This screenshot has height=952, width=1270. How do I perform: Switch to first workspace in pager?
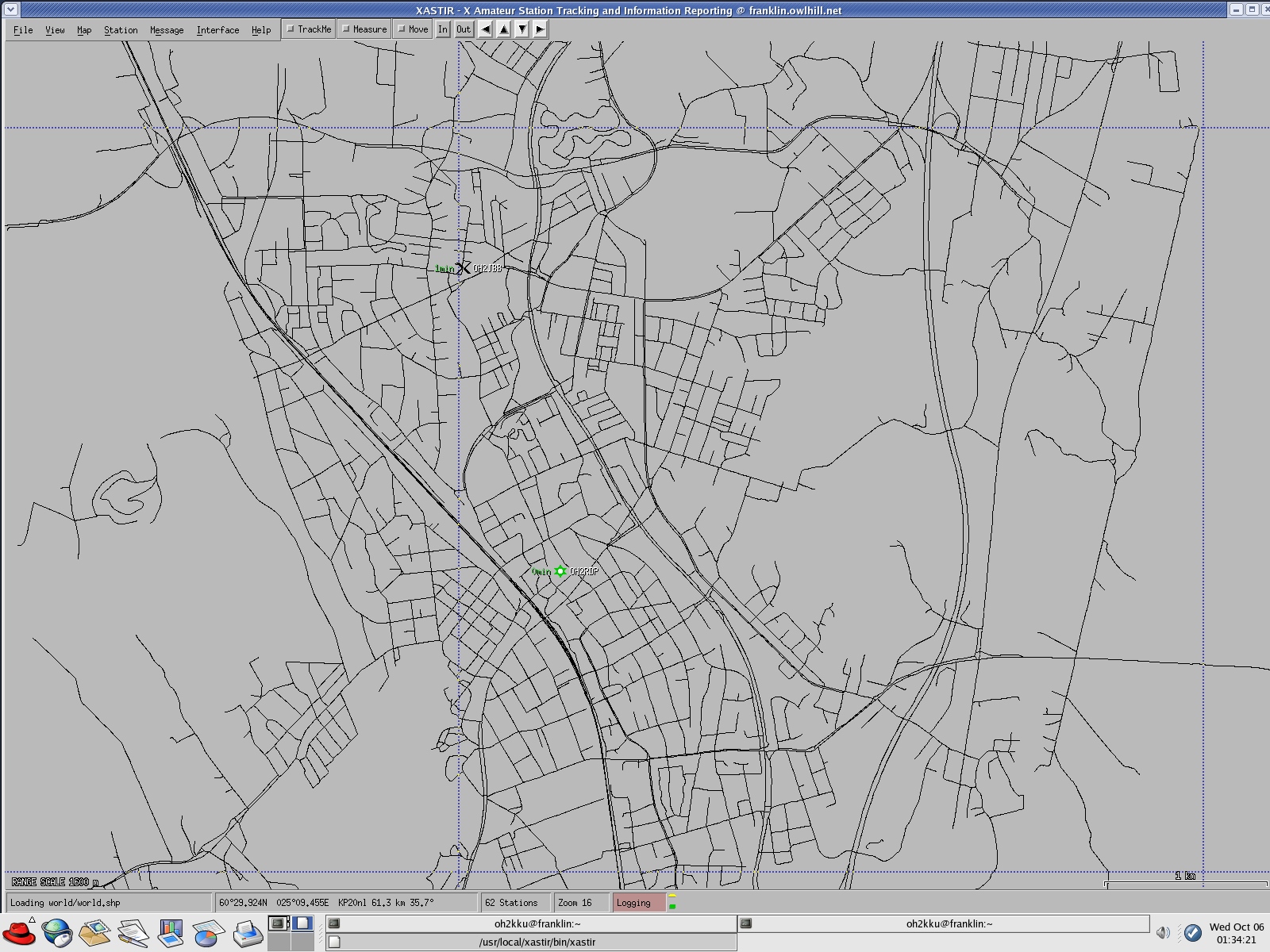coord(279,923)
